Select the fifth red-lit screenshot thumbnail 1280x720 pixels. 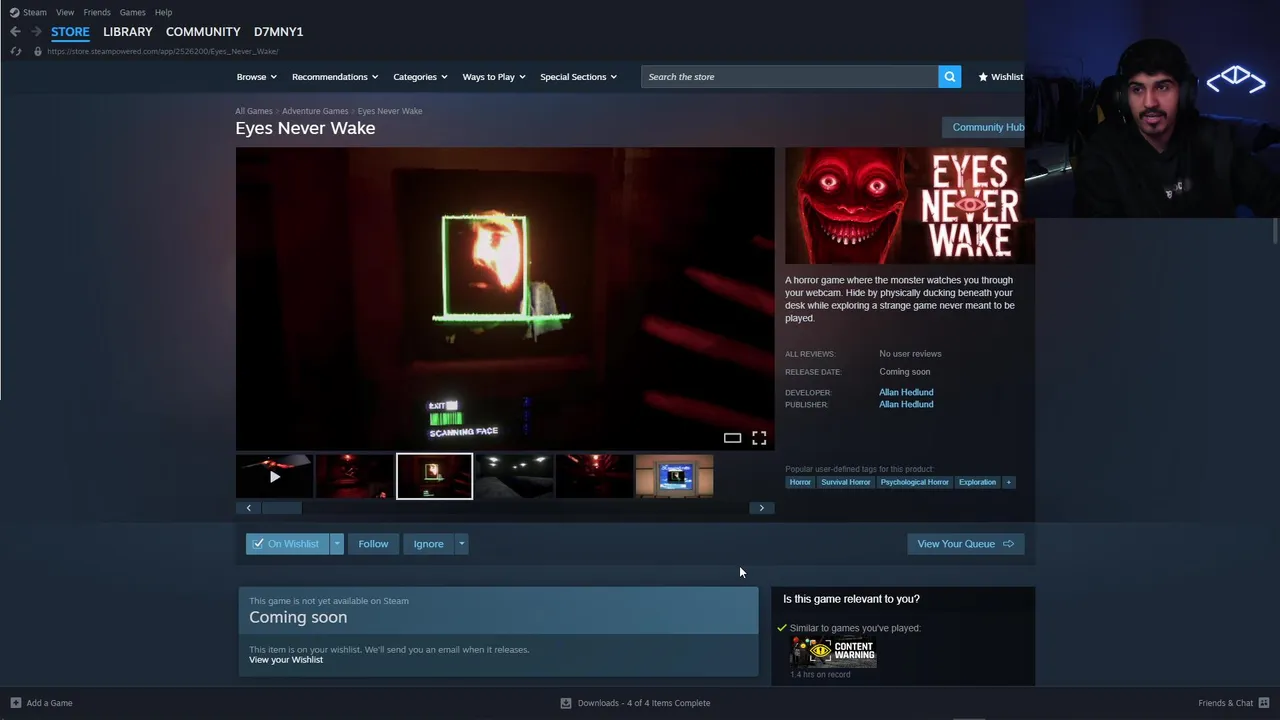pos(594,476)
